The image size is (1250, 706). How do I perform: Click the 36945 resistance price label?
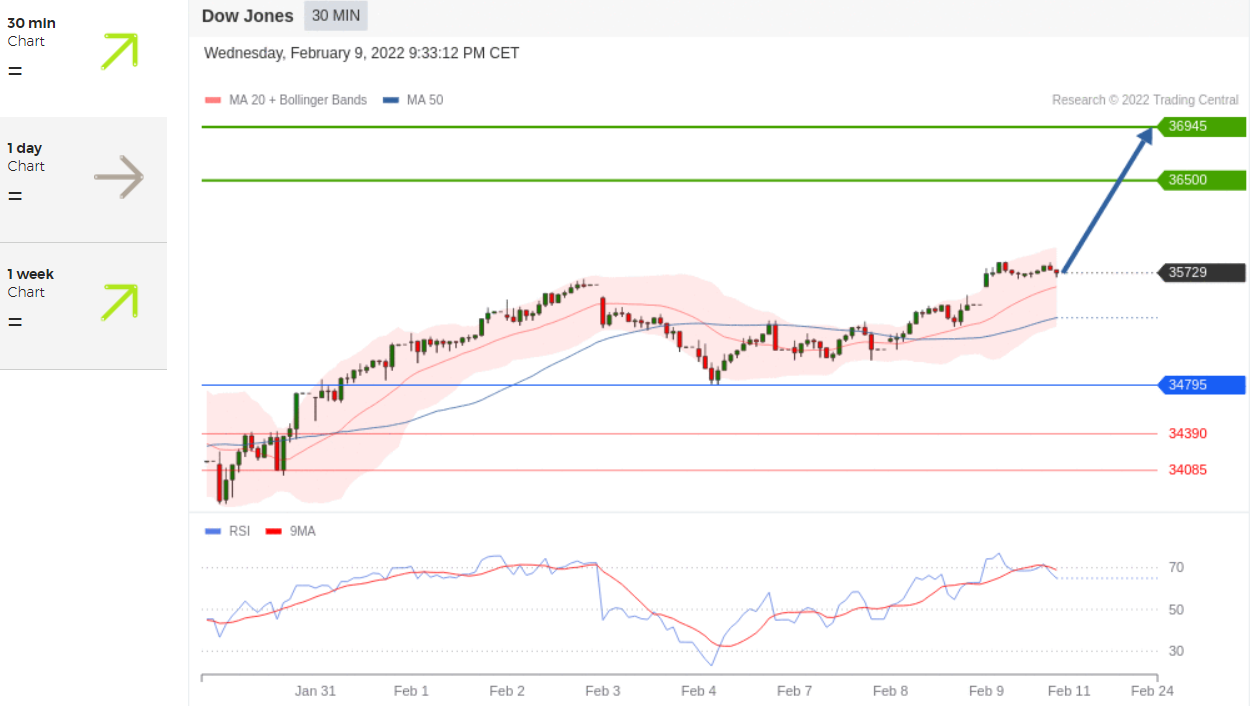pos(1201,127)
